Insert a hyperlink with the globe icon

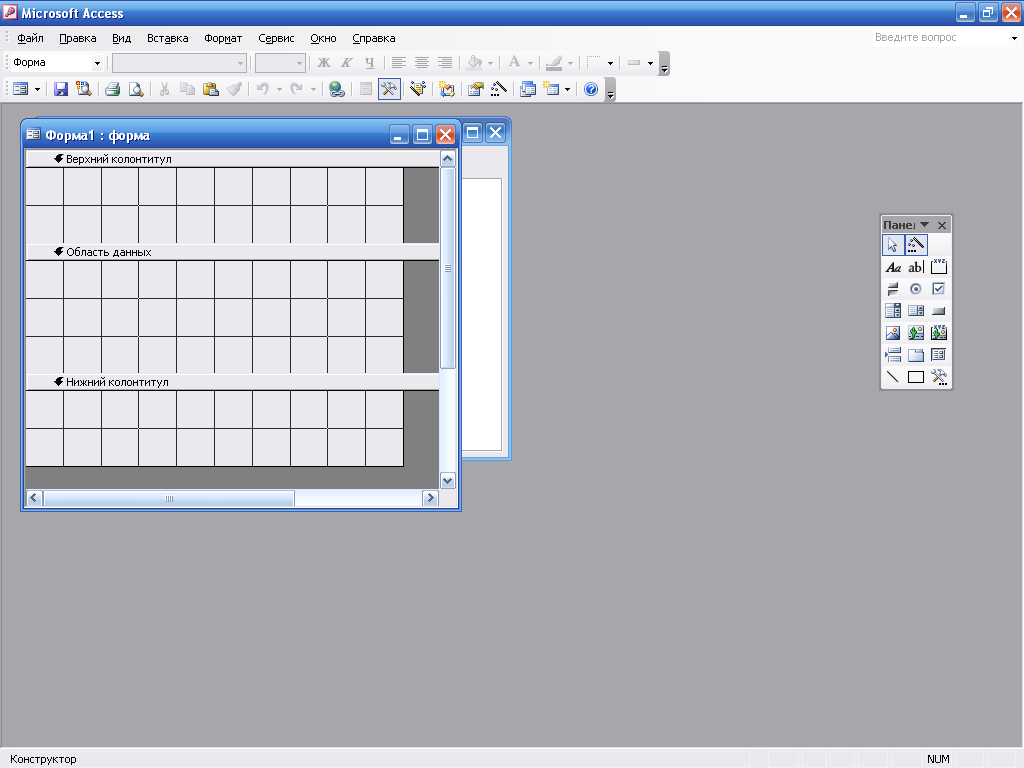pyautogui.click(x=336, y=89)
